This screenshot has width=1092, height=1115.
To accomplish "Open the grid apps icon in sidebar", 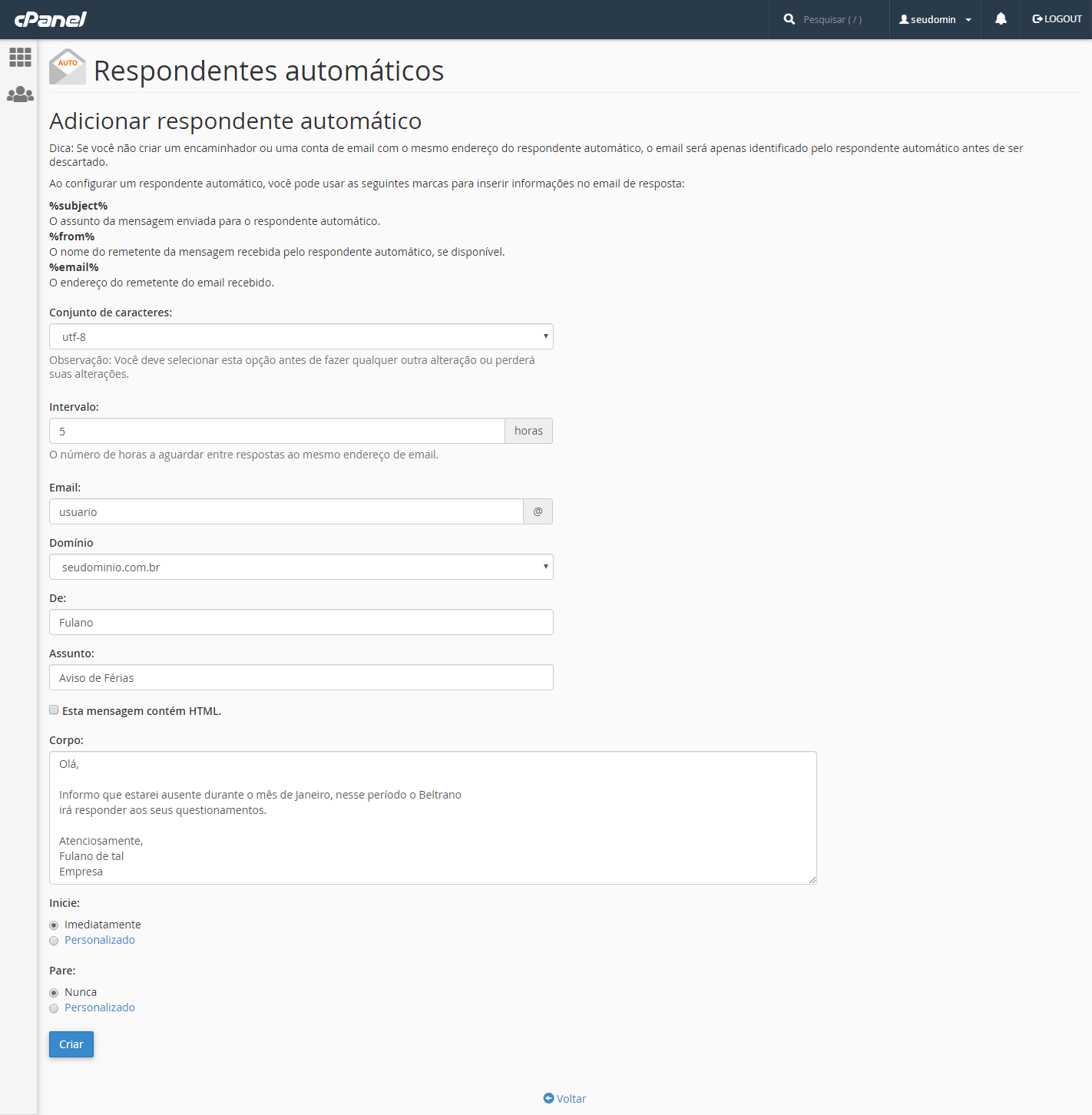I will click(20, 57).
